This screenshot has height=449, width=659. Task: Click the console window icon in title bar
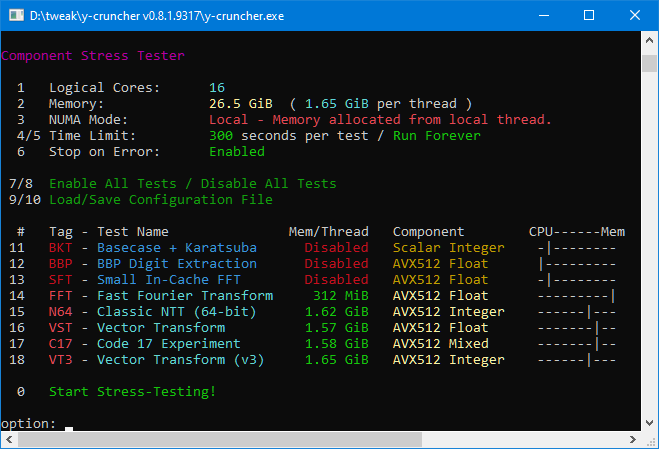click(x=16, y=16)
